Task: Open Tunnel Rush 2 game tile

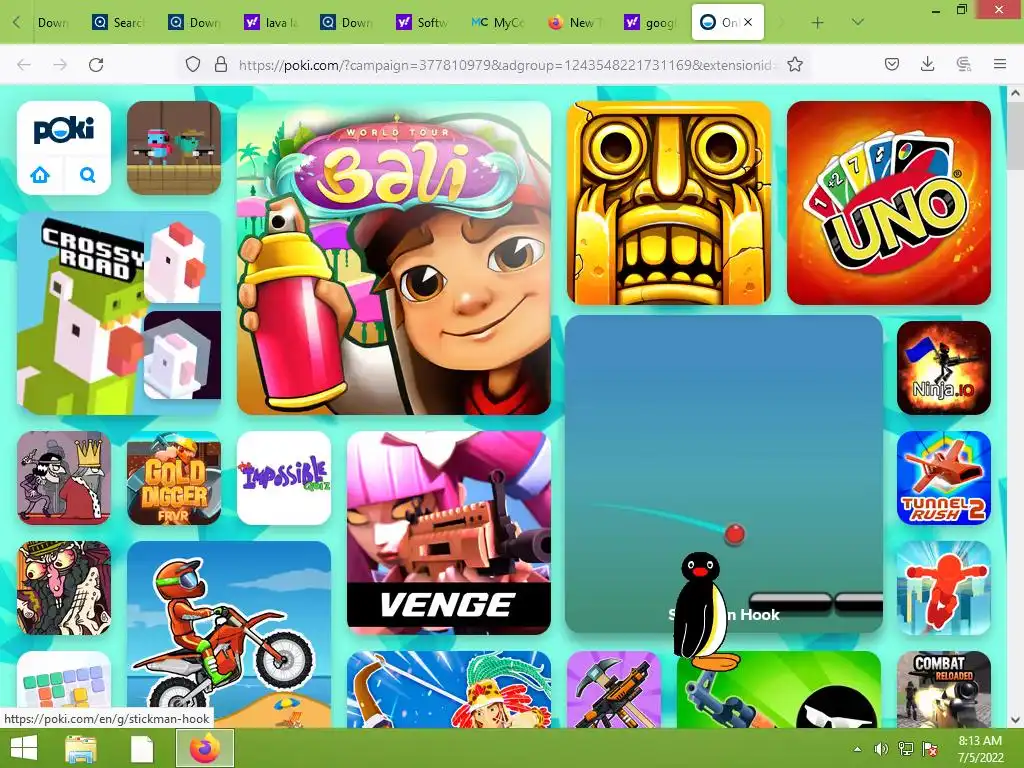Action: pyautogui.click(x=944, y=477)
